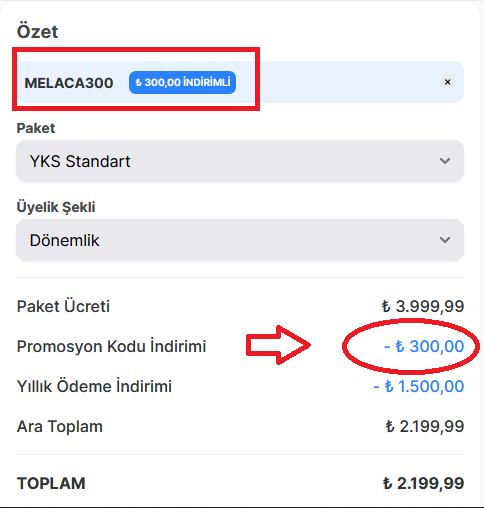Click the chevron arrow in Üyelik Şekli field
The height and width of the screenshot is (508, 484).
tap(445, 240)
